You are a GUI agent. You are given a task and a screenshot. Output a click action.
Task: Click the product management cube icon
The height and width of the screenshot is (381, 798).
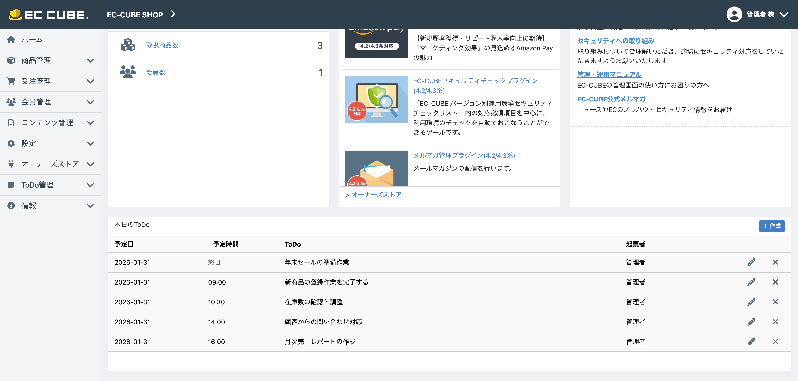point(11,61)
